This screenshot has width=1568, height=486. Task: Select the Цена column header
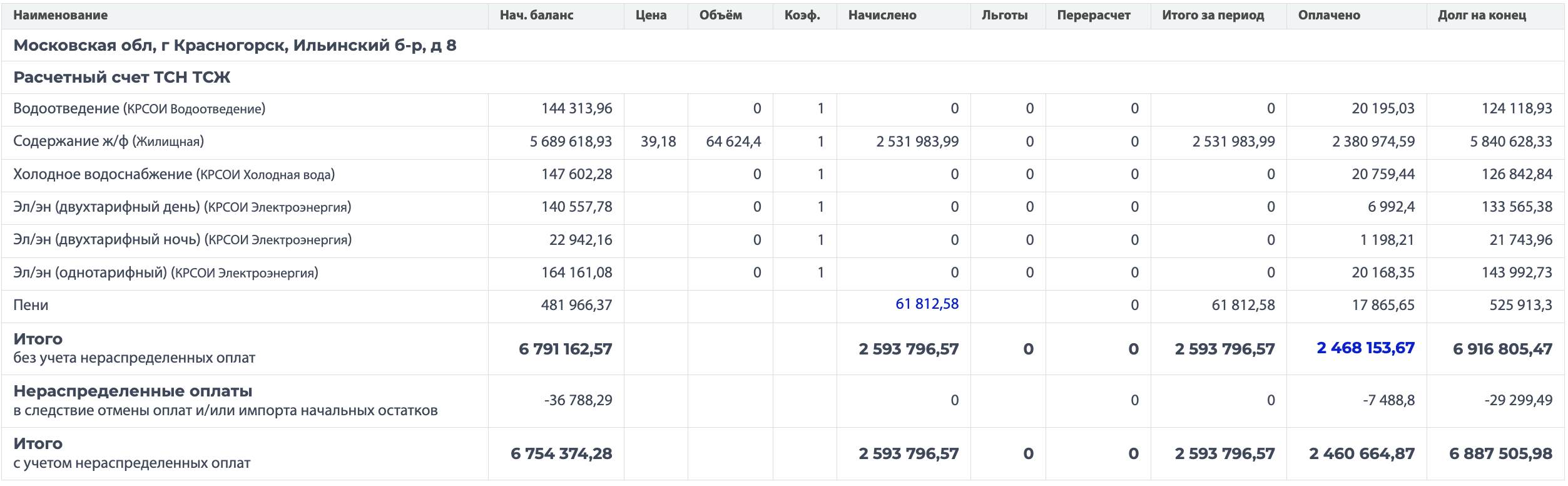651,16
